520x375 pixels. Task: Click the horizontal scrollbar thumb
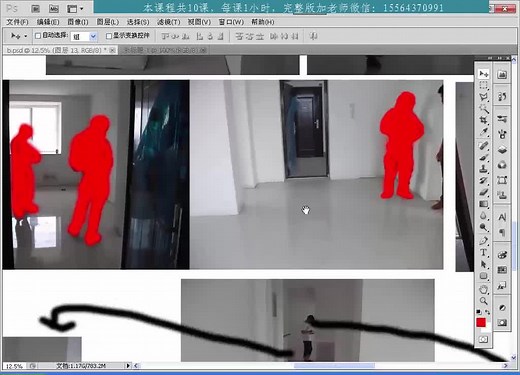(334, 366)
